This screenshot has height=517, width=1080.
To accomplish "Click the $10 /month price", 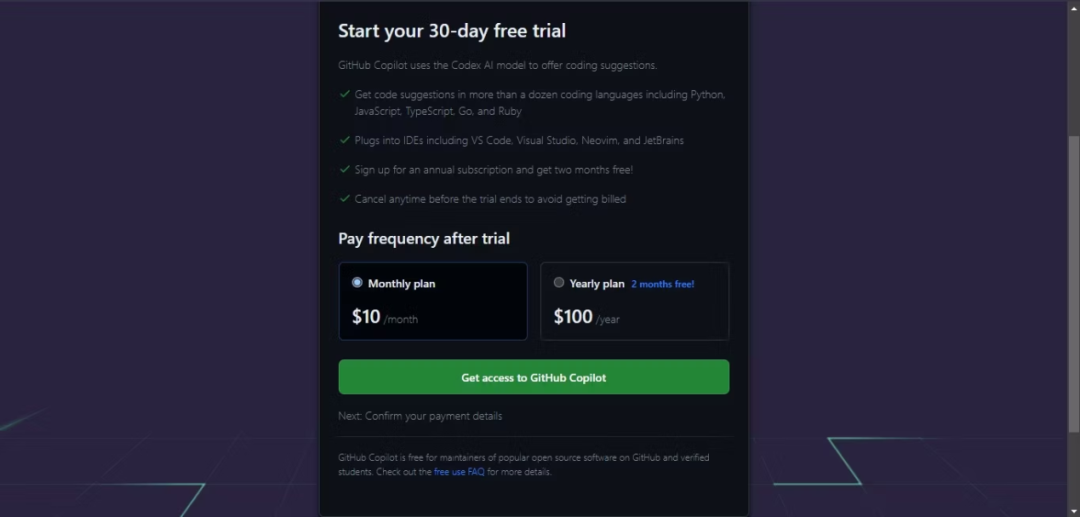I will tap(385, 317).
